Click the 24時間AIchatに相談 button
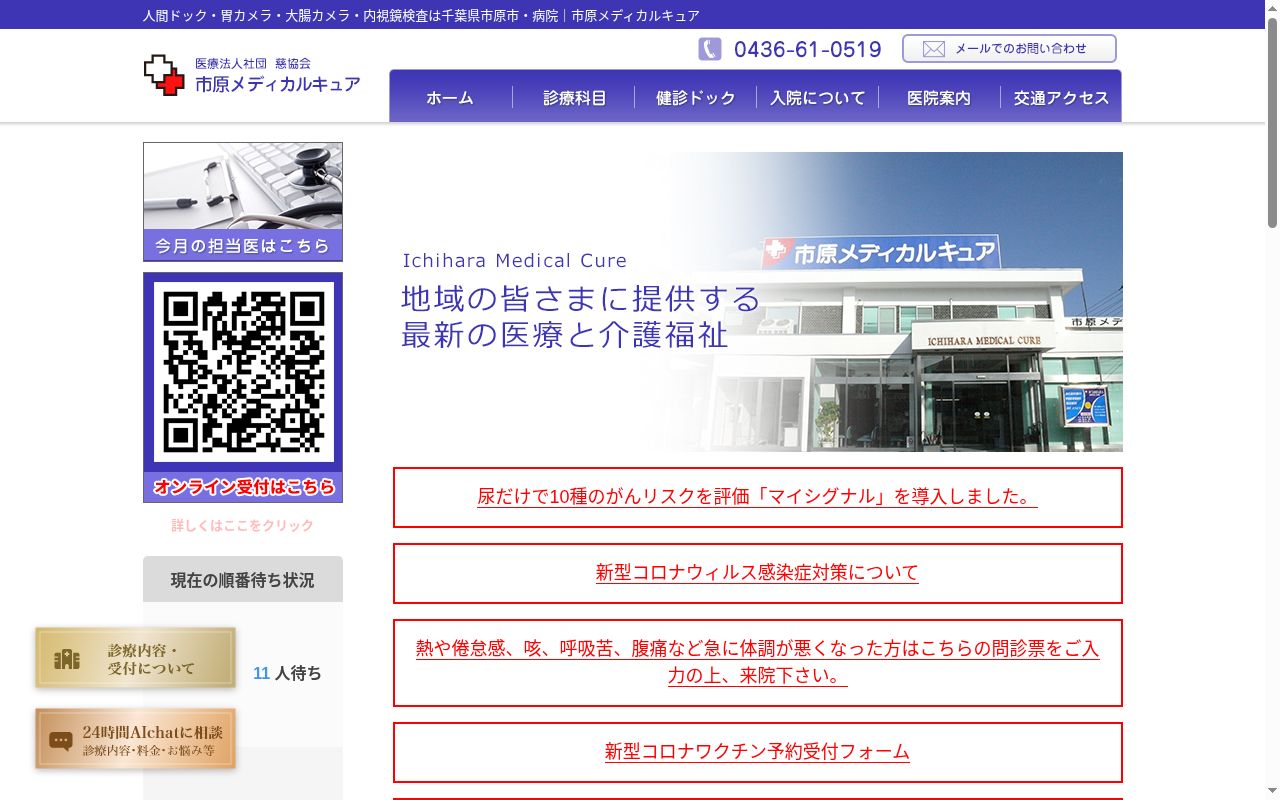The width and height of the screenshot is (1280, 800). (136, 739)
